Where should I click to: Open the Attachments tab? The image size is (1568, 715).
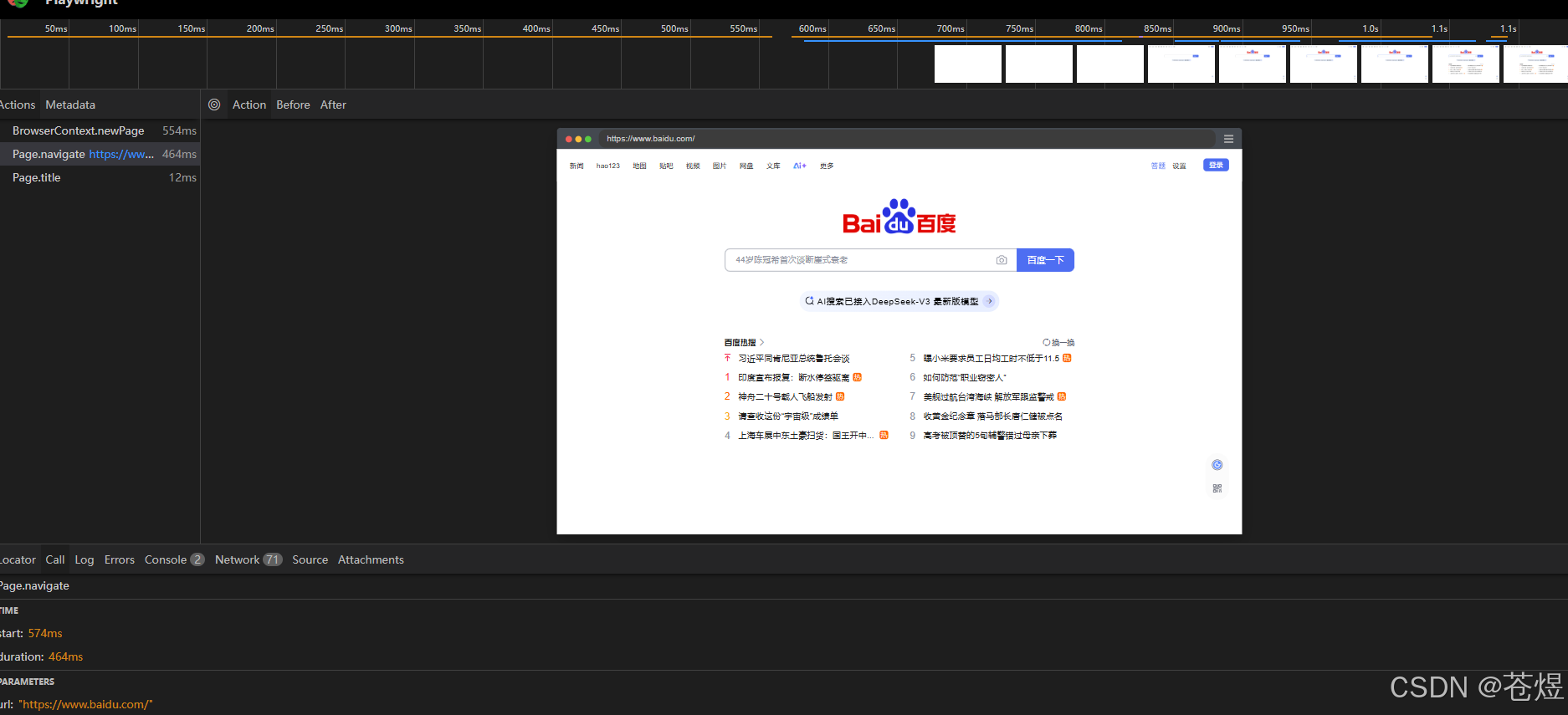(371, 559)
